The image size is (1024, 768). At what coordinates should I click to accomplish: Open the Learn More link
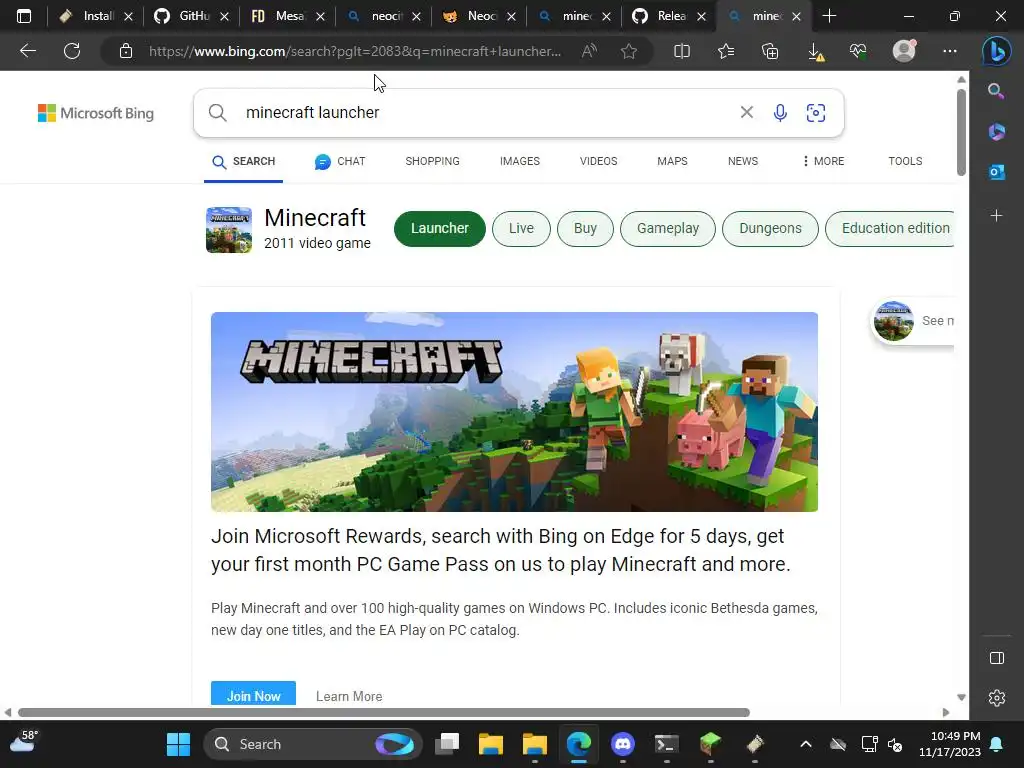(349, 696)
